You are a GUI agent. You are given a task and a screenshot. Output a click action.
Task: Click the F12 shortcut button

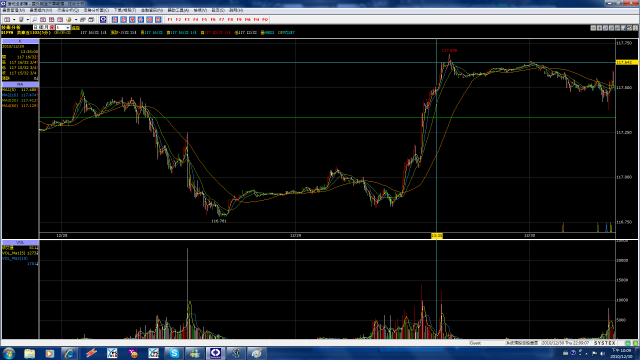click(x=265, y=19)
